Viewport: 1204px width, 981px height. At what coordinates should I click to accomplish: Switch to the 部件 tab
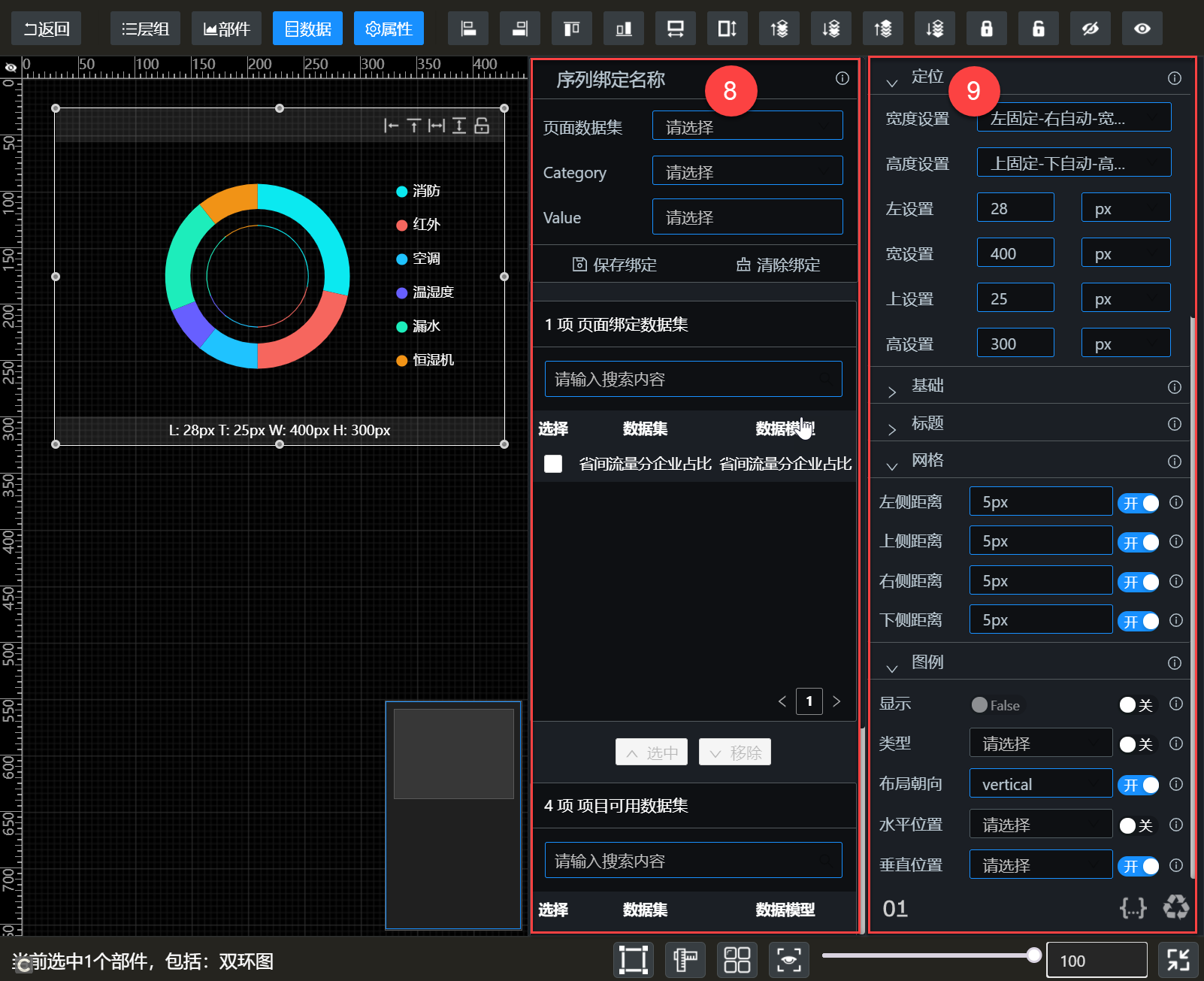coord(227,29)
